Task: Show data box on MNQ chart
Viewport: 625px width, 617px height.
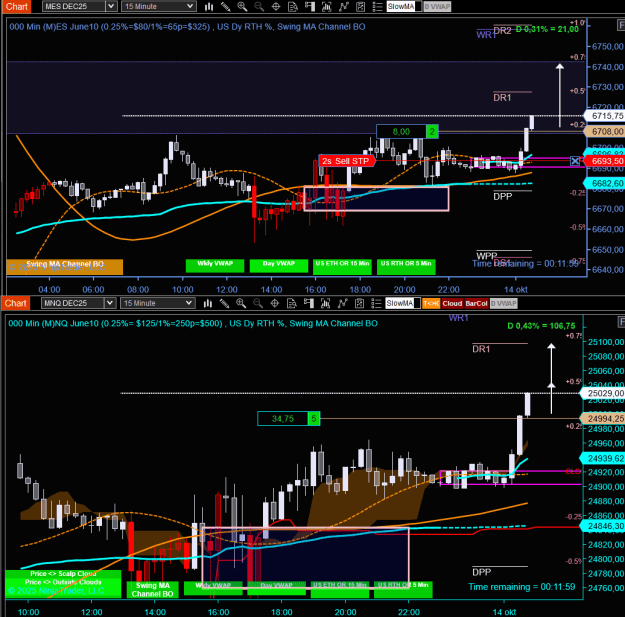Action: point(292,303)
